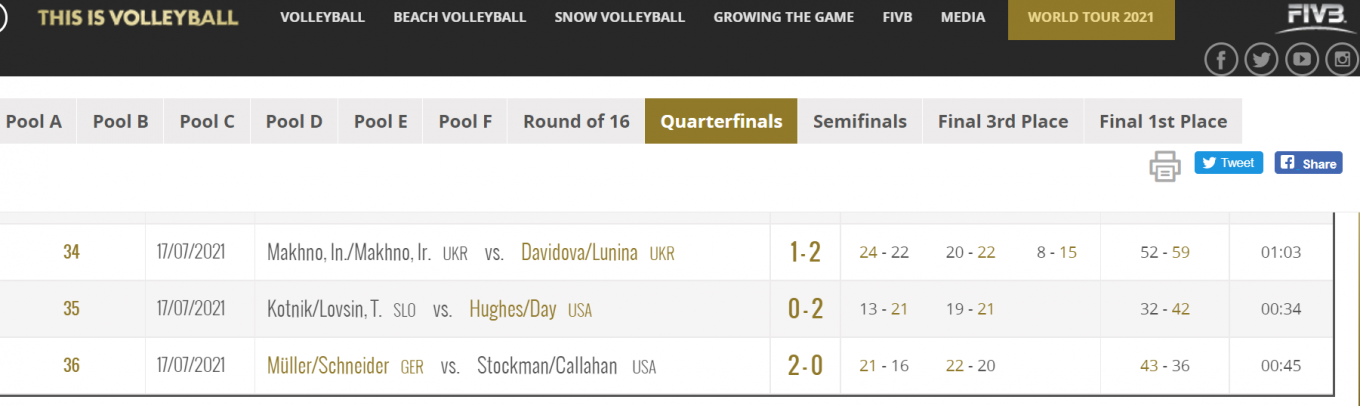Select the Final 3rd Place tab

1003,121
